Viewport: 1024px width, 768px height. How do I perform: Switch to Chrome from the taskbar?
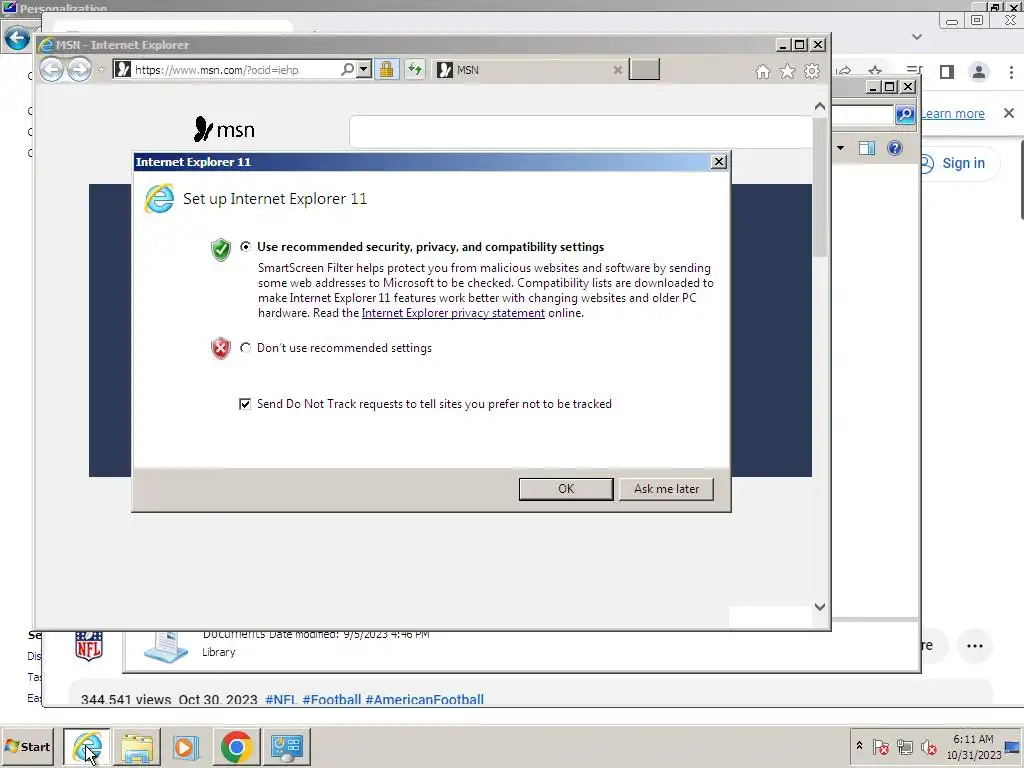236,746
